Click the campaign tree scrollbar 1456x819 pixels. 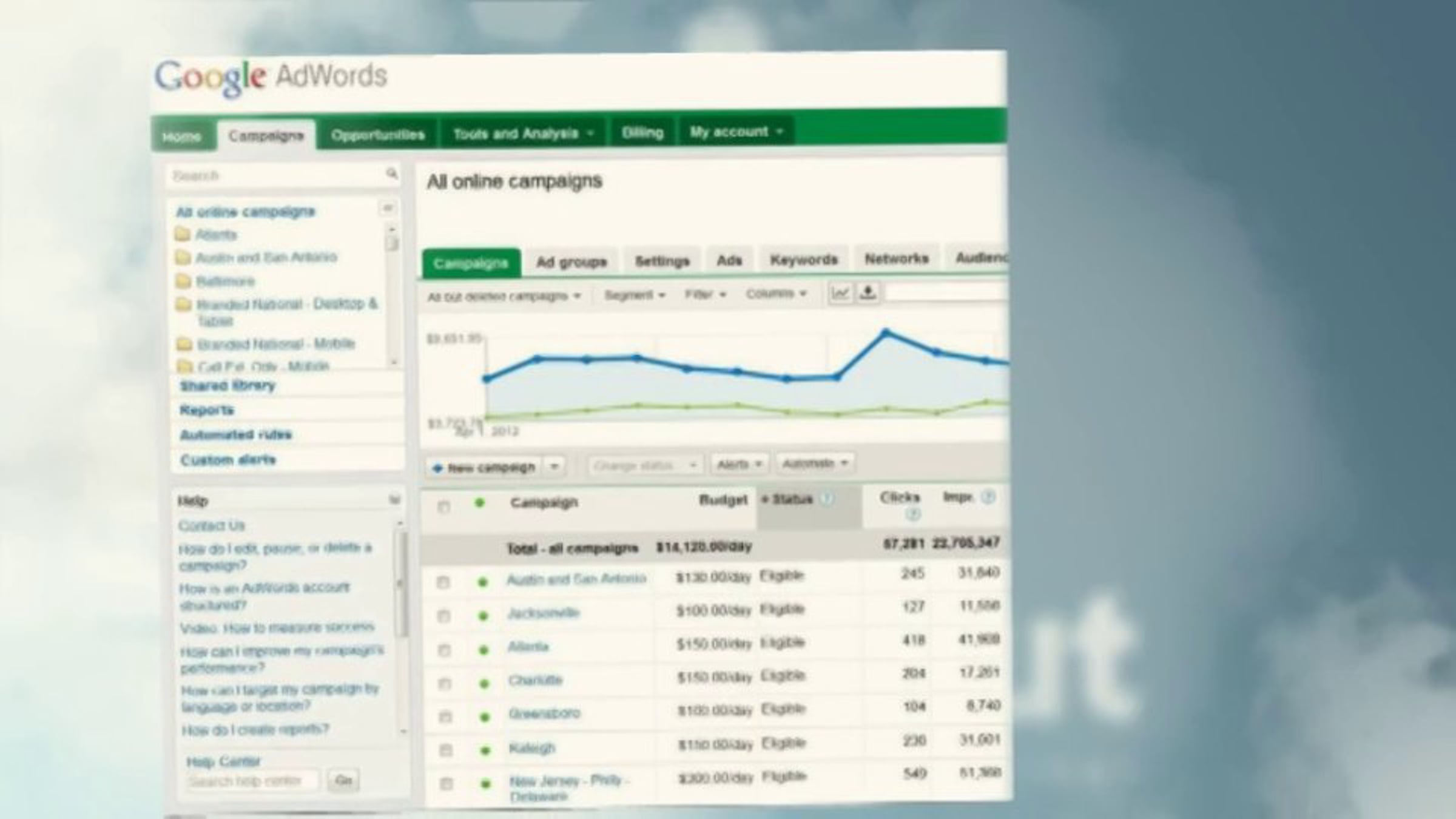pos(393,295)
